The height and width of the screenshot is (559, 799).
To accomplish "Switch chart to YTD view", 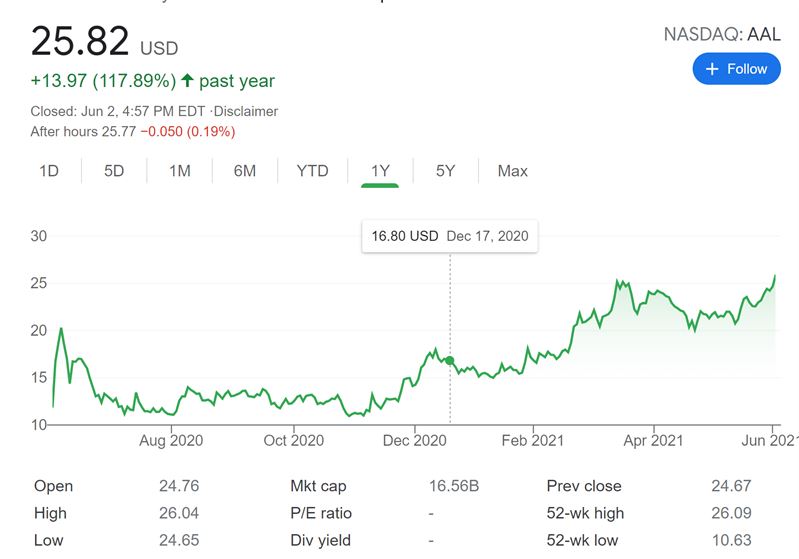I will pos(312,171).
